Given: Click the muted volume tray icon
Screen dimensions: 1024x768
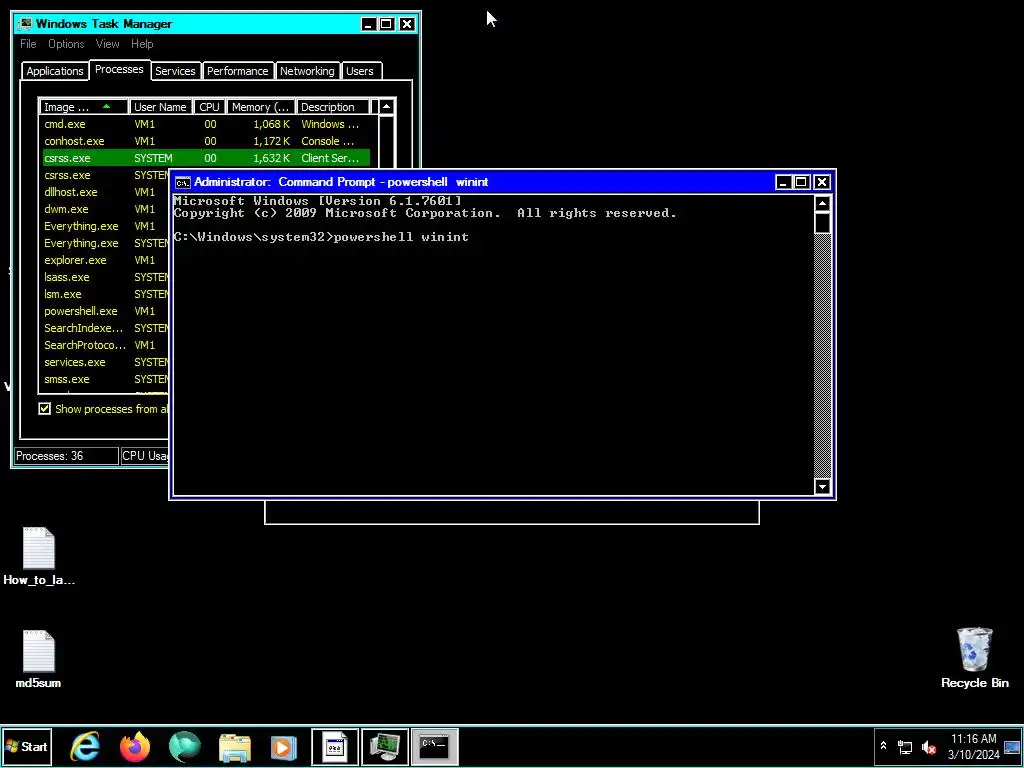Looking at the screenshot, I should tap(928, 746).
